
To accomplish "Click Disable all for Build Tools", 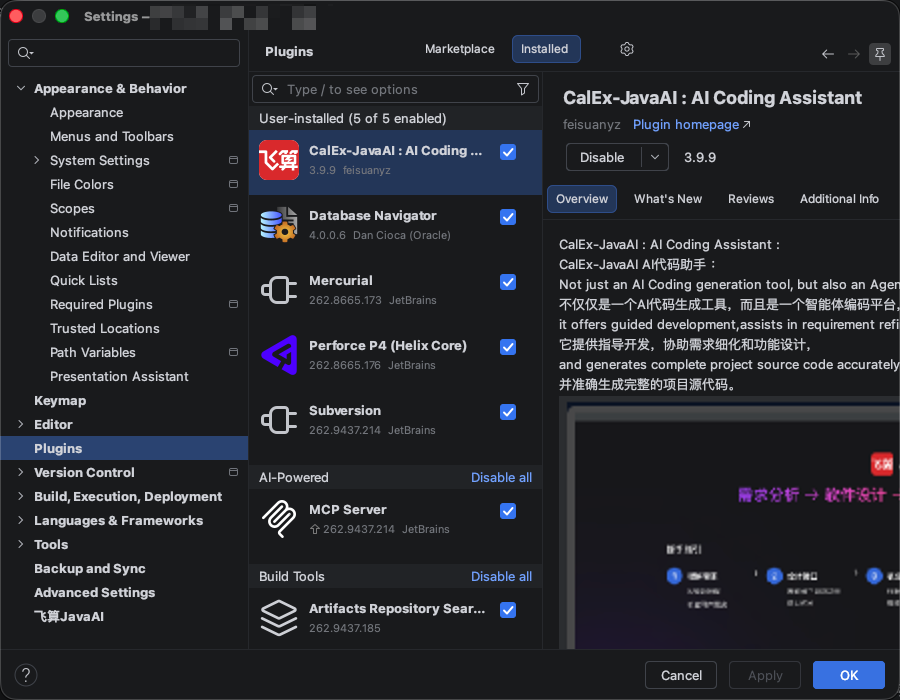I will (501, 577).
